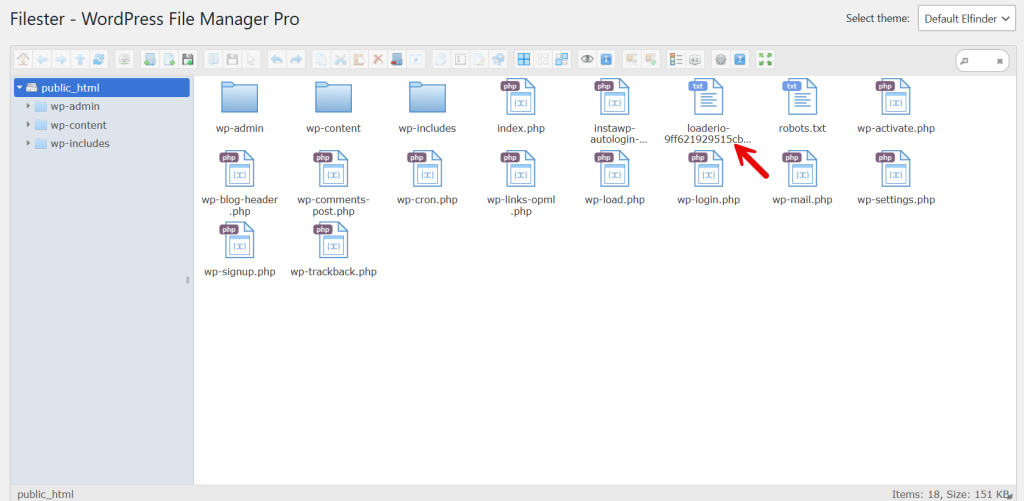
Task: Click the red X delete icon
Action: 377,59
